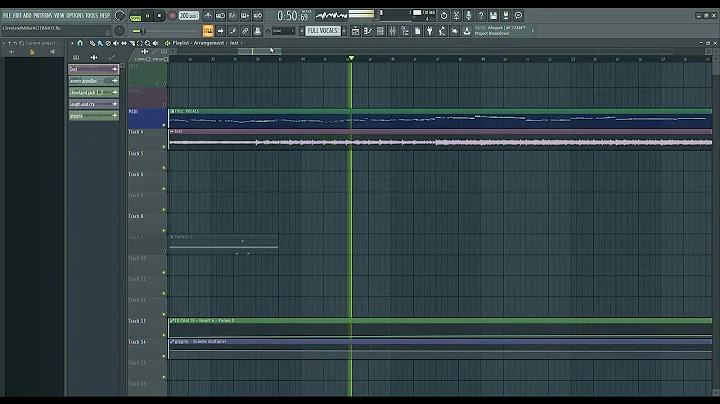Click the export download icon in toolbar

(x=467, y=31)
